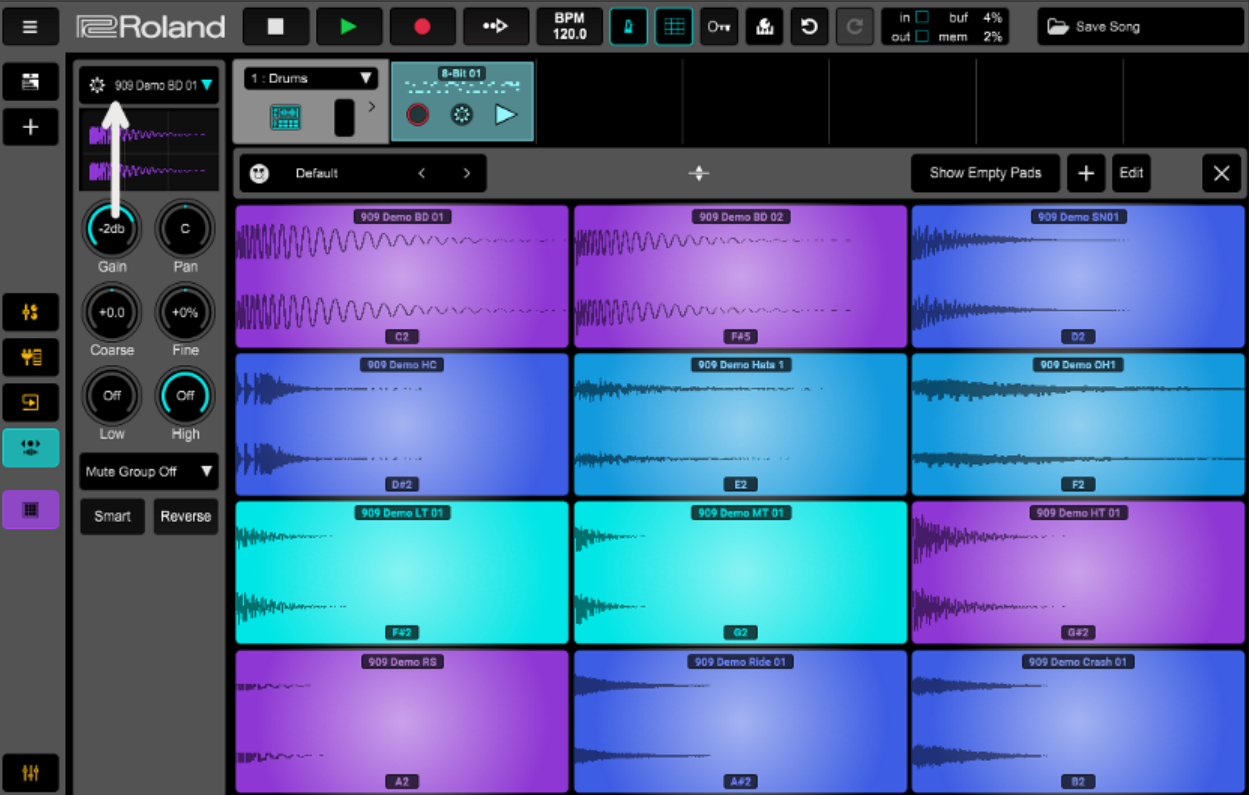Click the Edit button
Image resolution: width=1249 pixels, height=795 pixels.
coord(1131,173)
